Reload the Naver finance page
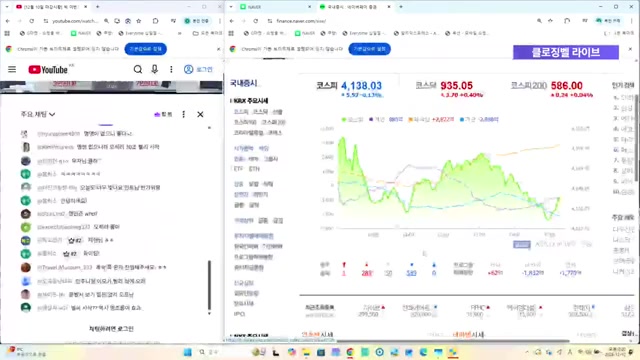This screenshot has width=640, height=360. [256, 21]
